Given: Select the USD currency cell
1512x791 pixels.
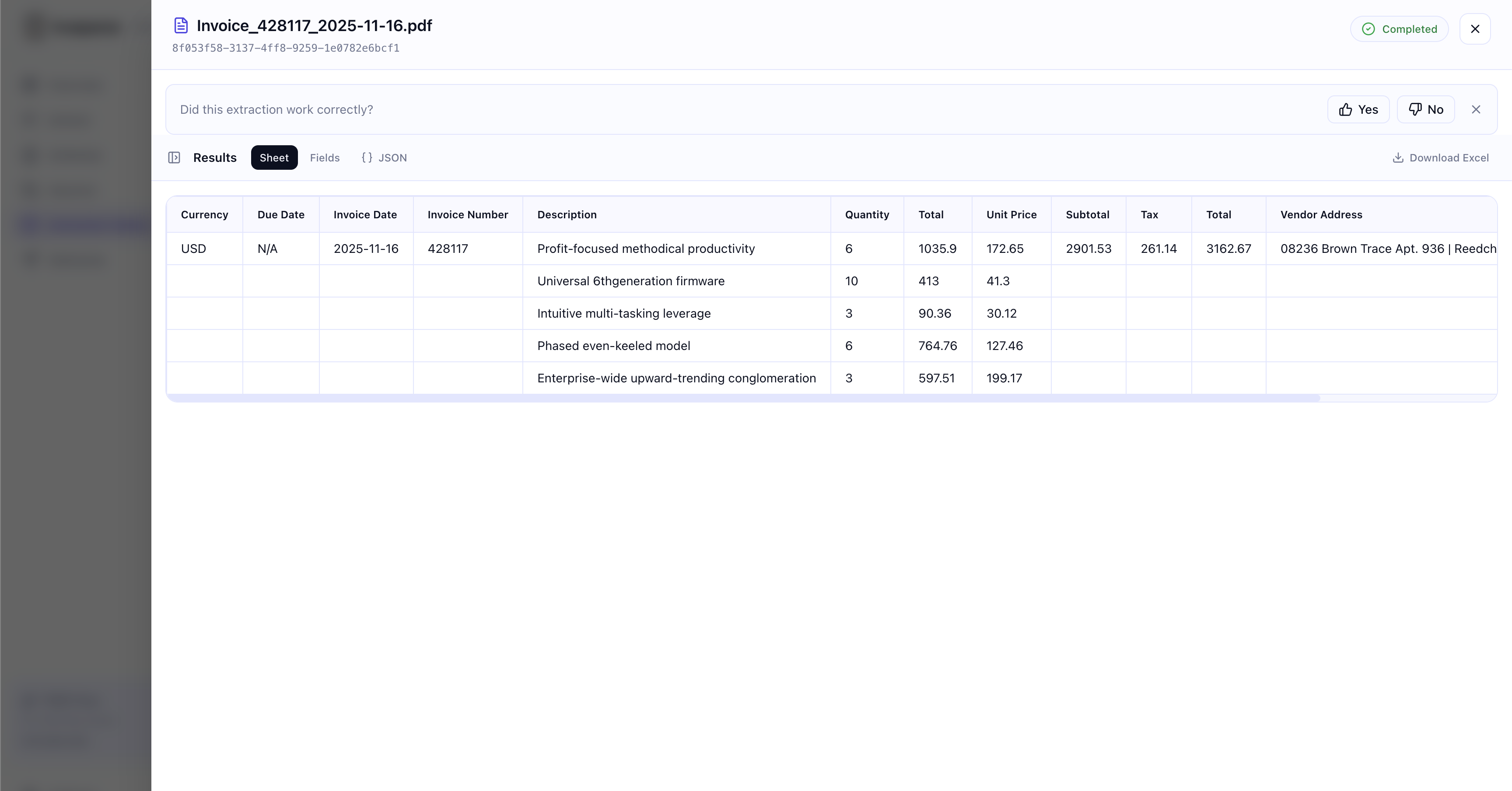Looking at the screenshot, I should click(194, 248).
